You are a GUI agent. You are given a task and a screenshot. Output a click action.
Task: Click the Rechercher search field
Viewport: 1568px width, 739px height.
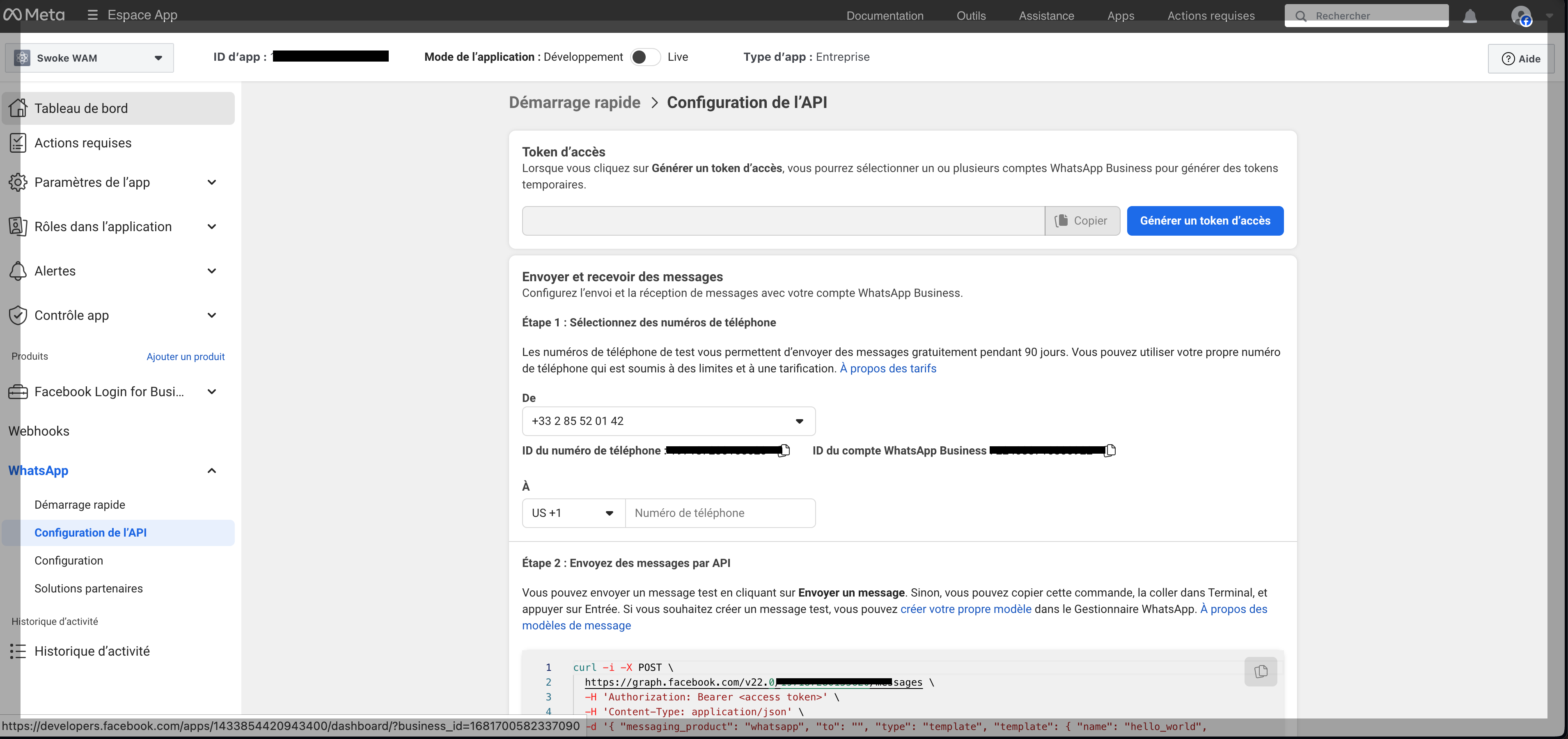[x=1366, y=16]
